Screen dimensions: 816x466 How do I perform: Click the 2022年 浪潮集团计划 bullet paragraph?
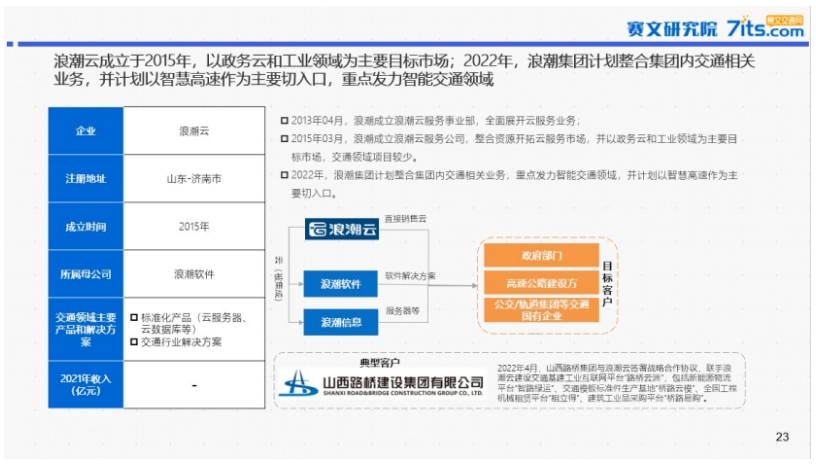[x=509, y=184]
